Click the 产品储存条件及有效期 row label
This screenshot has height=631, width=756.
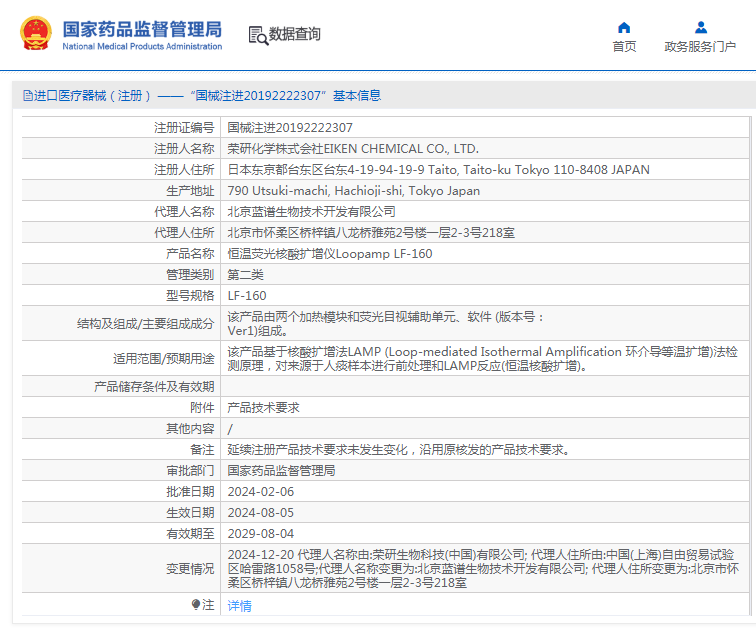(154, 387)
